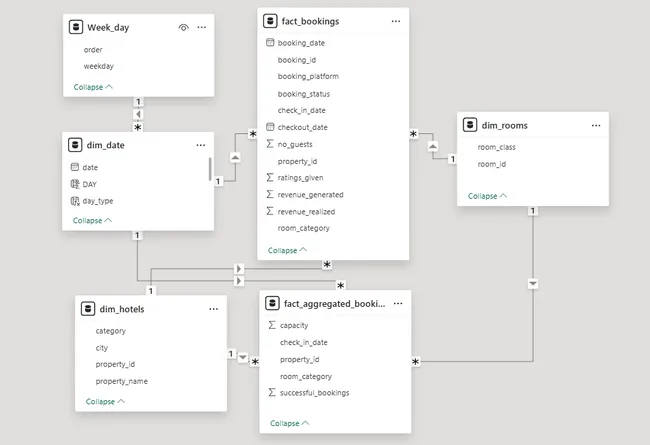Click the sigma icon beside capacity
Image resolution: width=650 pixels, height=445 pixels.
coord(272,325)
